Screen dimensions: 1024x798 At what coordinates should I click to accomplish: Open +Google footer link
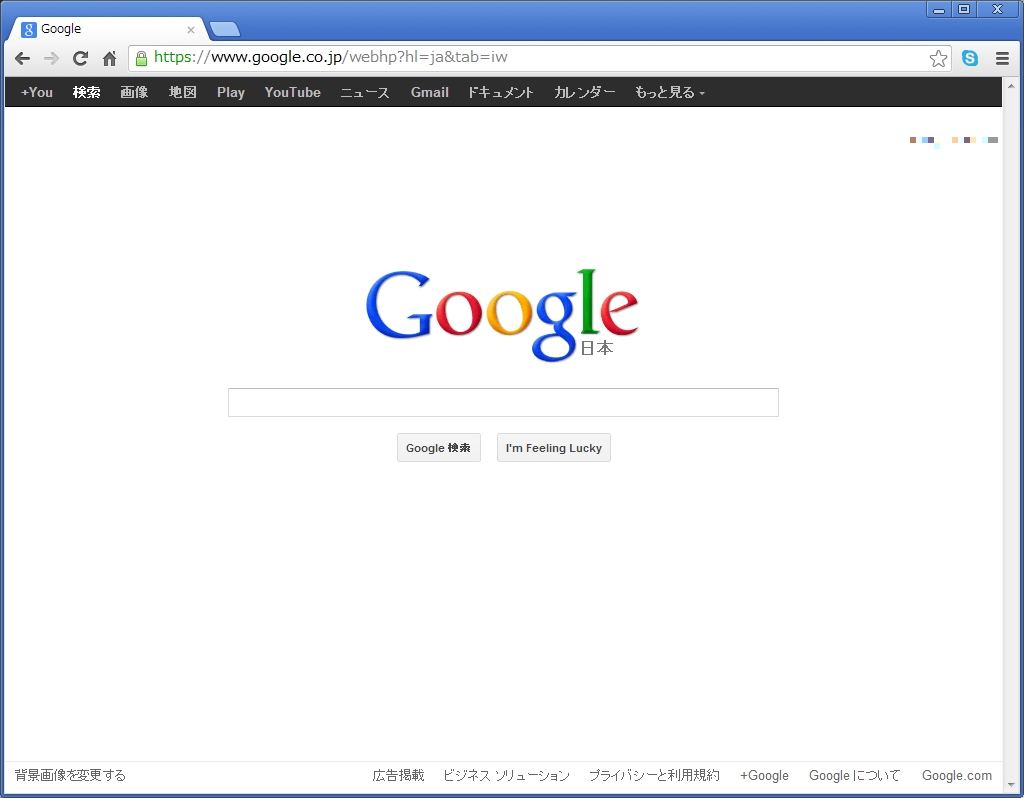(764, 775)
